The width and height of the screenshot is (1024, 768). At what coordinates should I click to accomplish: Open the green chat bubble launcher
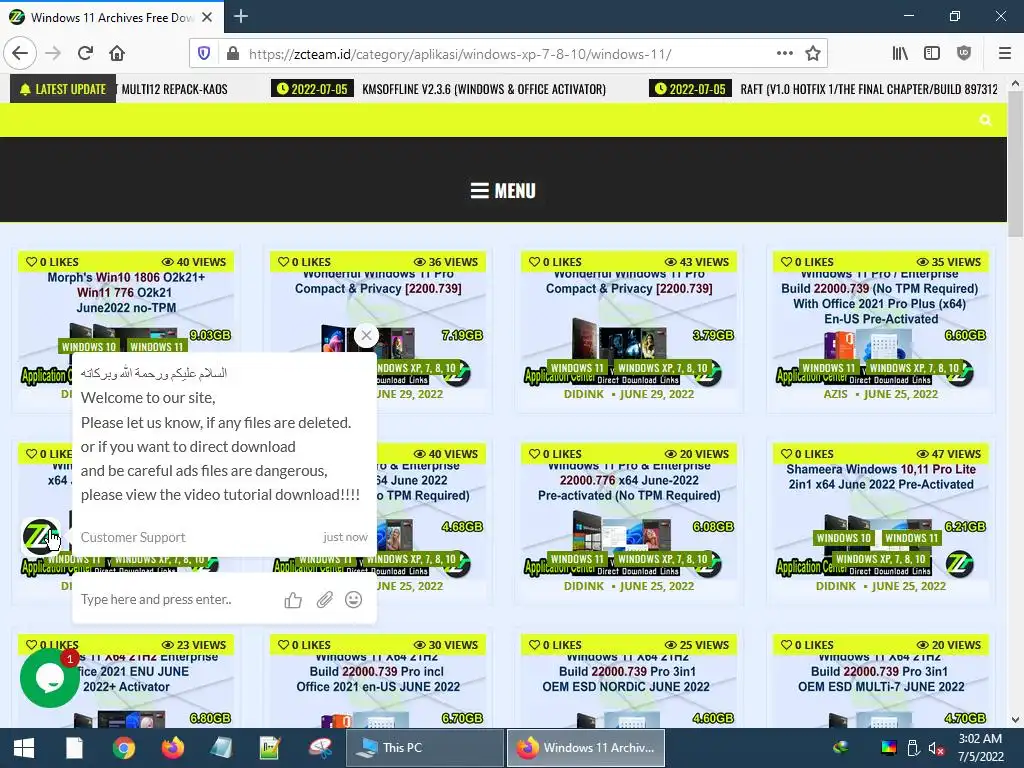point(50,678)
